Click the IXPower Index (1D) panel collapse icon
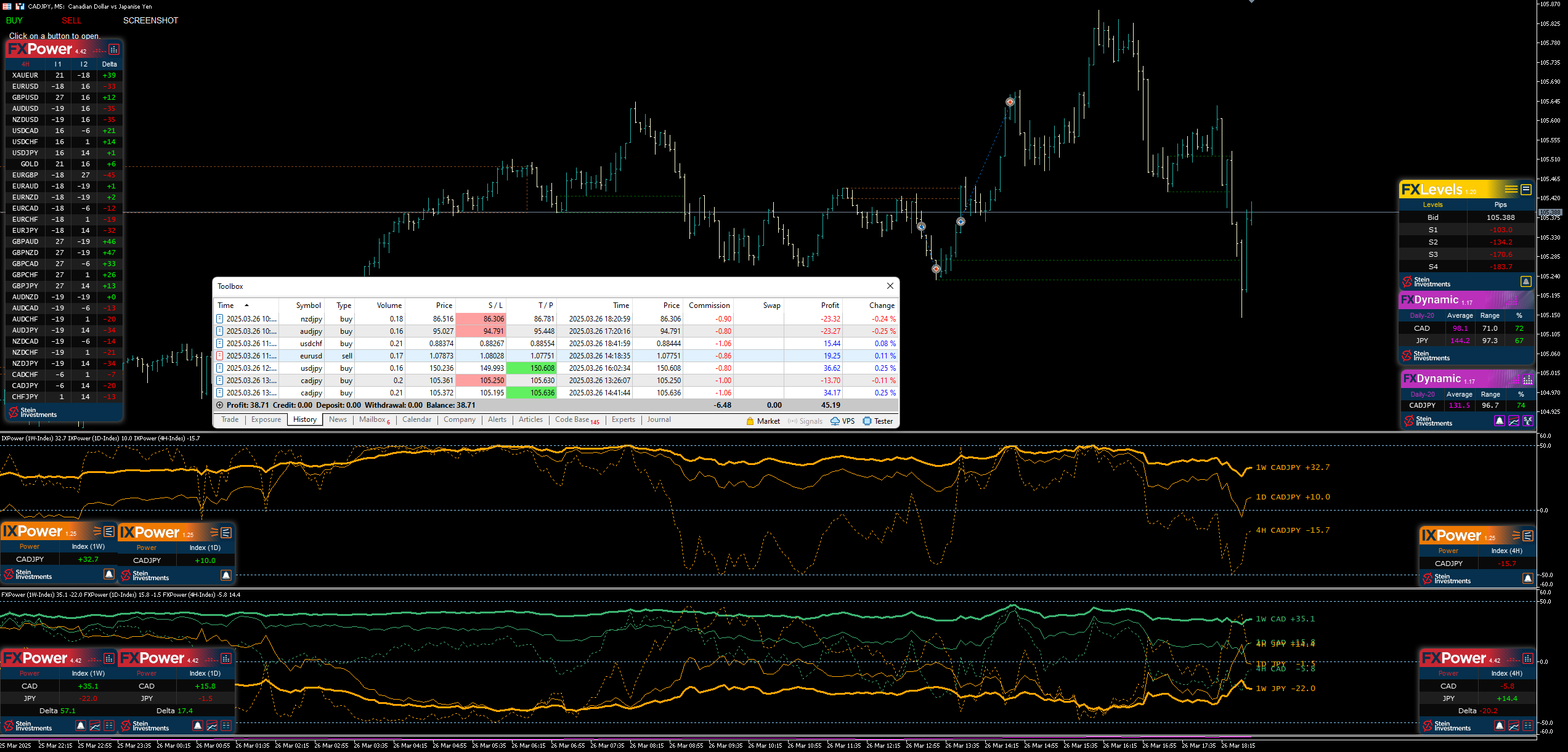 point(226,533)
